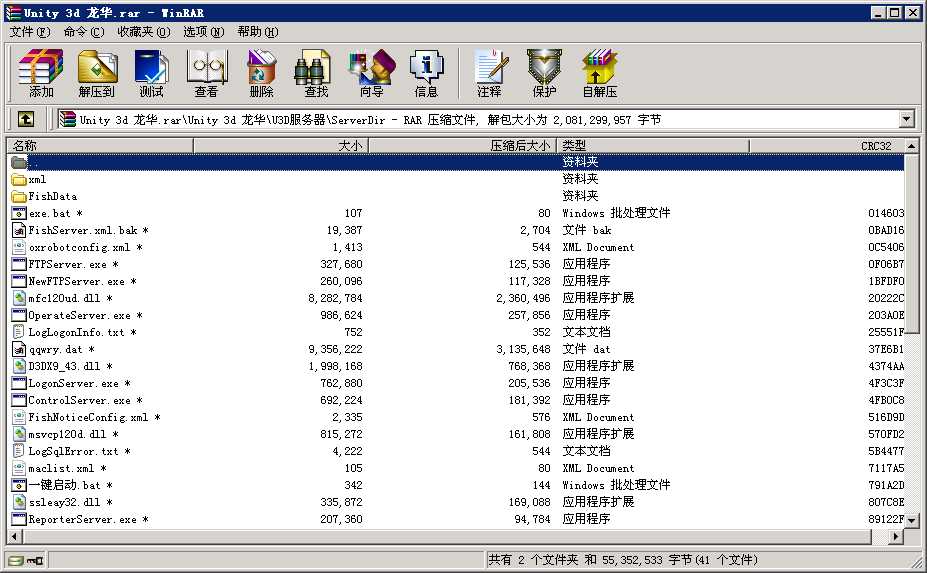
Task: Expand the archive path dropdown
Action: coord(907,120)
